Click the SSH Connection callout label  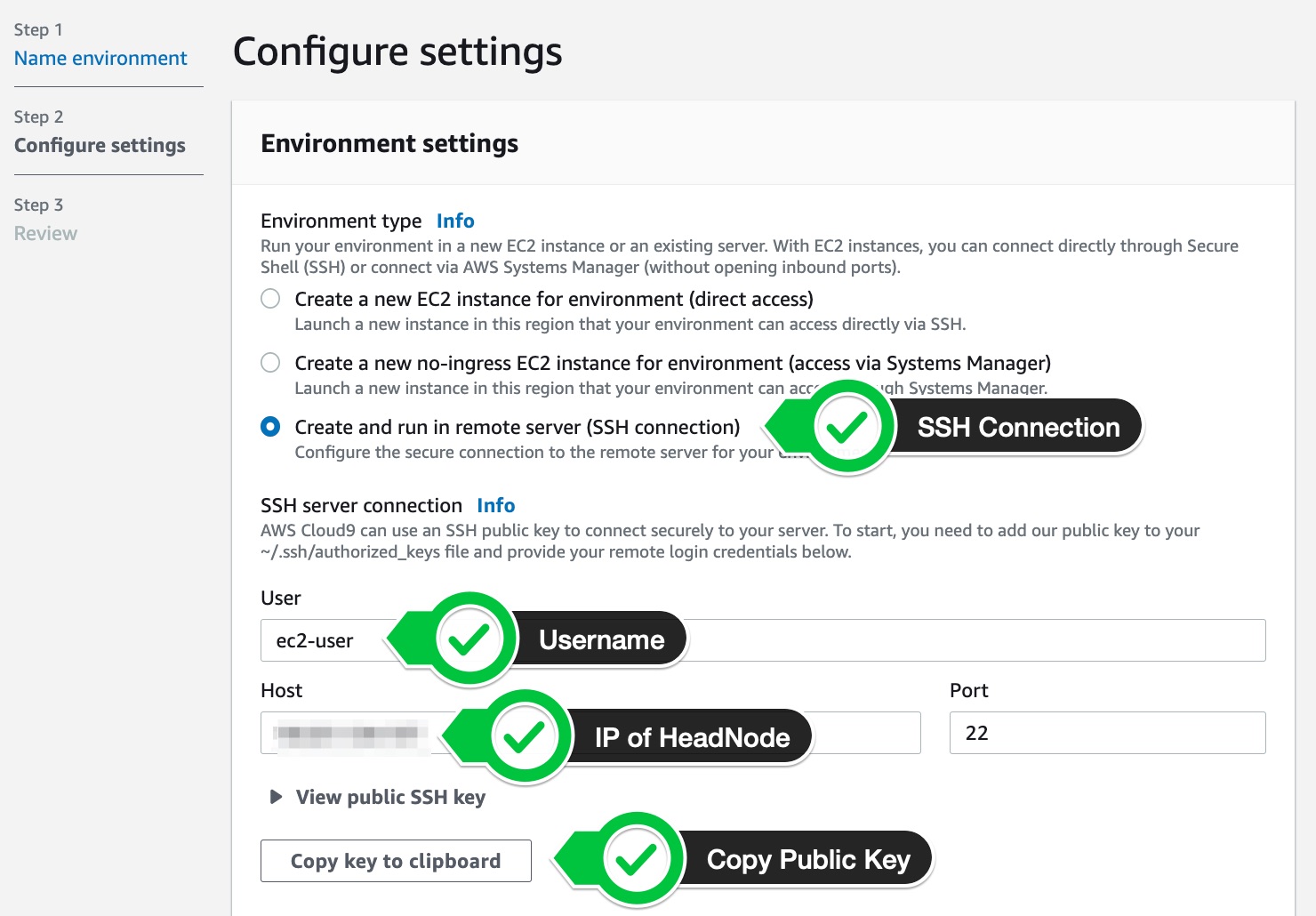1018,428
